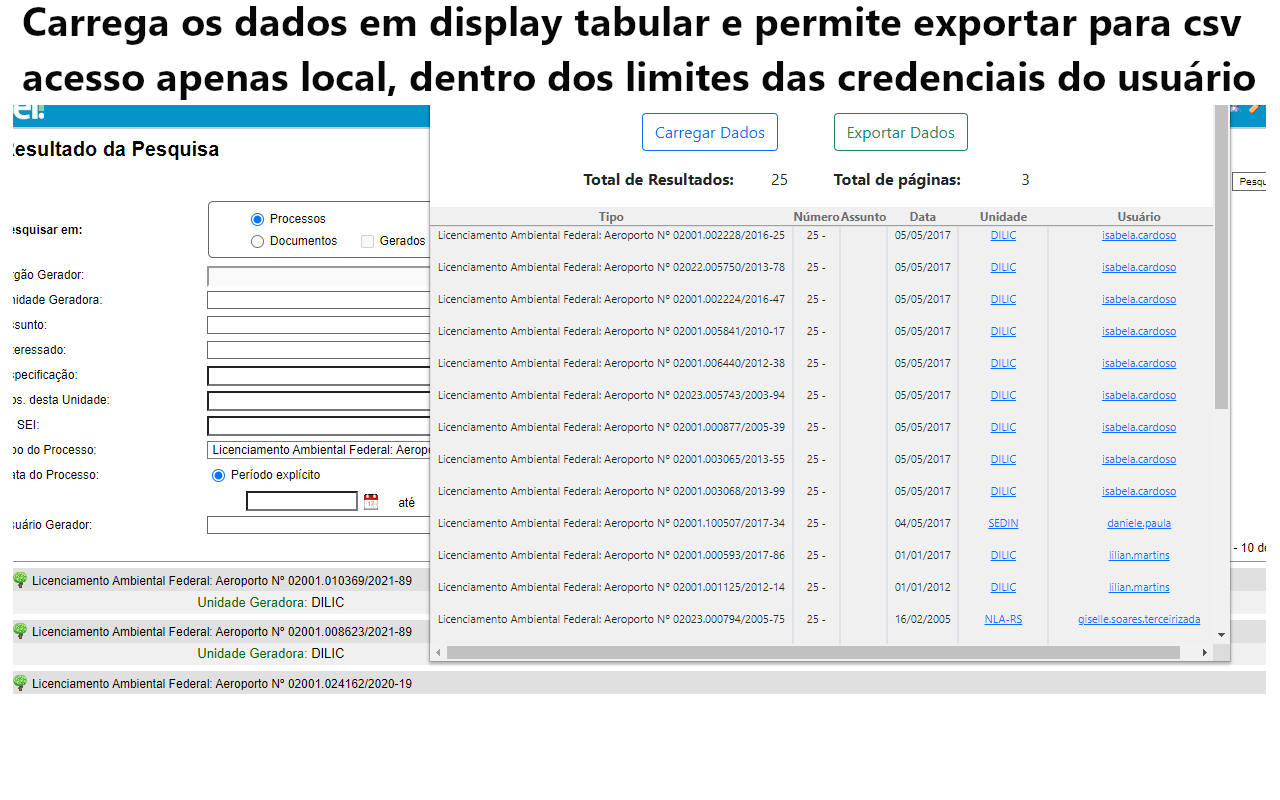Focus the start date input field
The width and height of the screenshot is (1280, 800).
click(x=302, y=501)
